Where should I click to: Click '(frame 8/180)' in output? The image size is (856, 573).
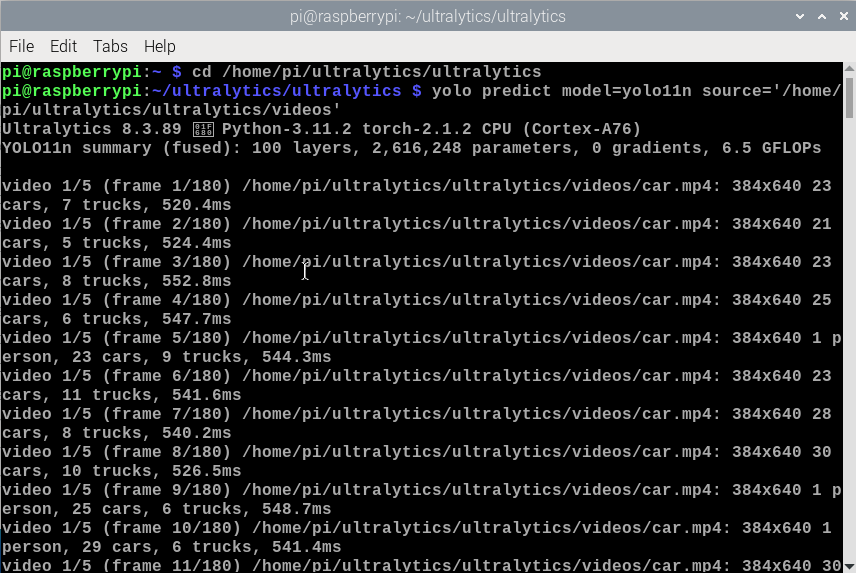[x=167, y=452]
